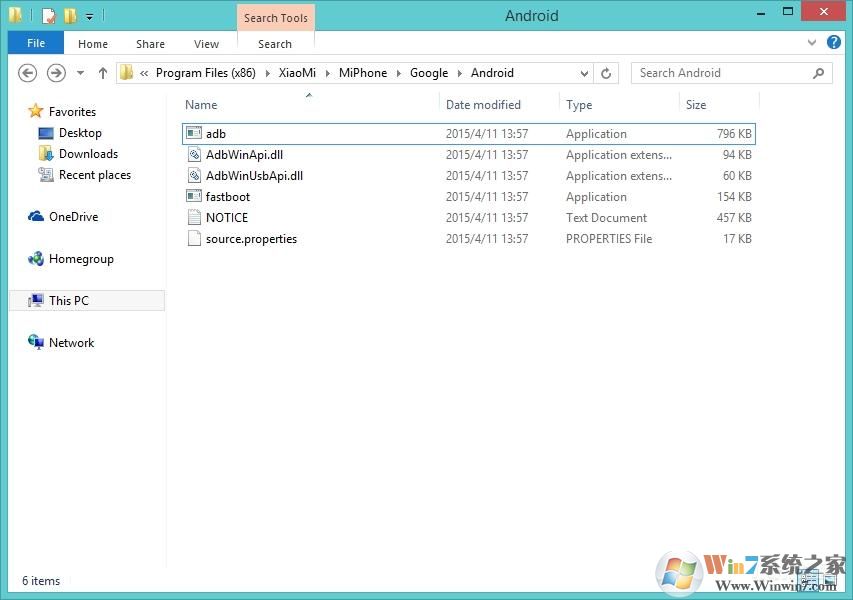
Task: Open the Help question mark icon
Action: tap(834, 44)
